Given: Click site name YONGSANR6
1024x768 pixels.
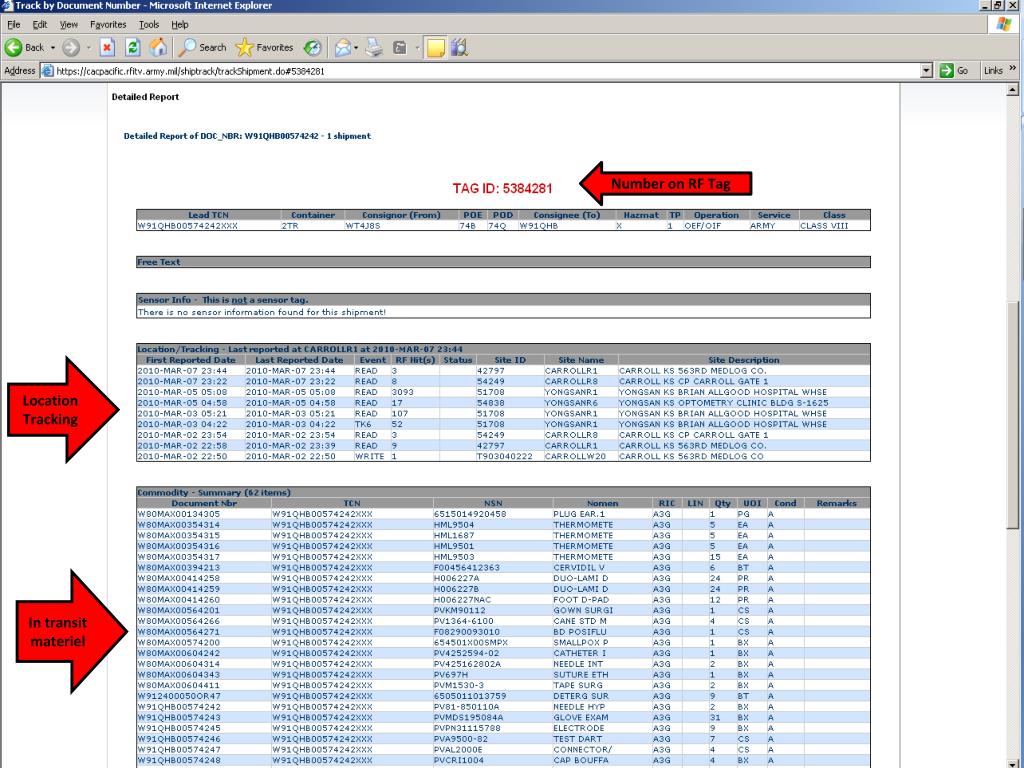Looking at the screenshot, I should pyautogui.click(x=571, y=403).
